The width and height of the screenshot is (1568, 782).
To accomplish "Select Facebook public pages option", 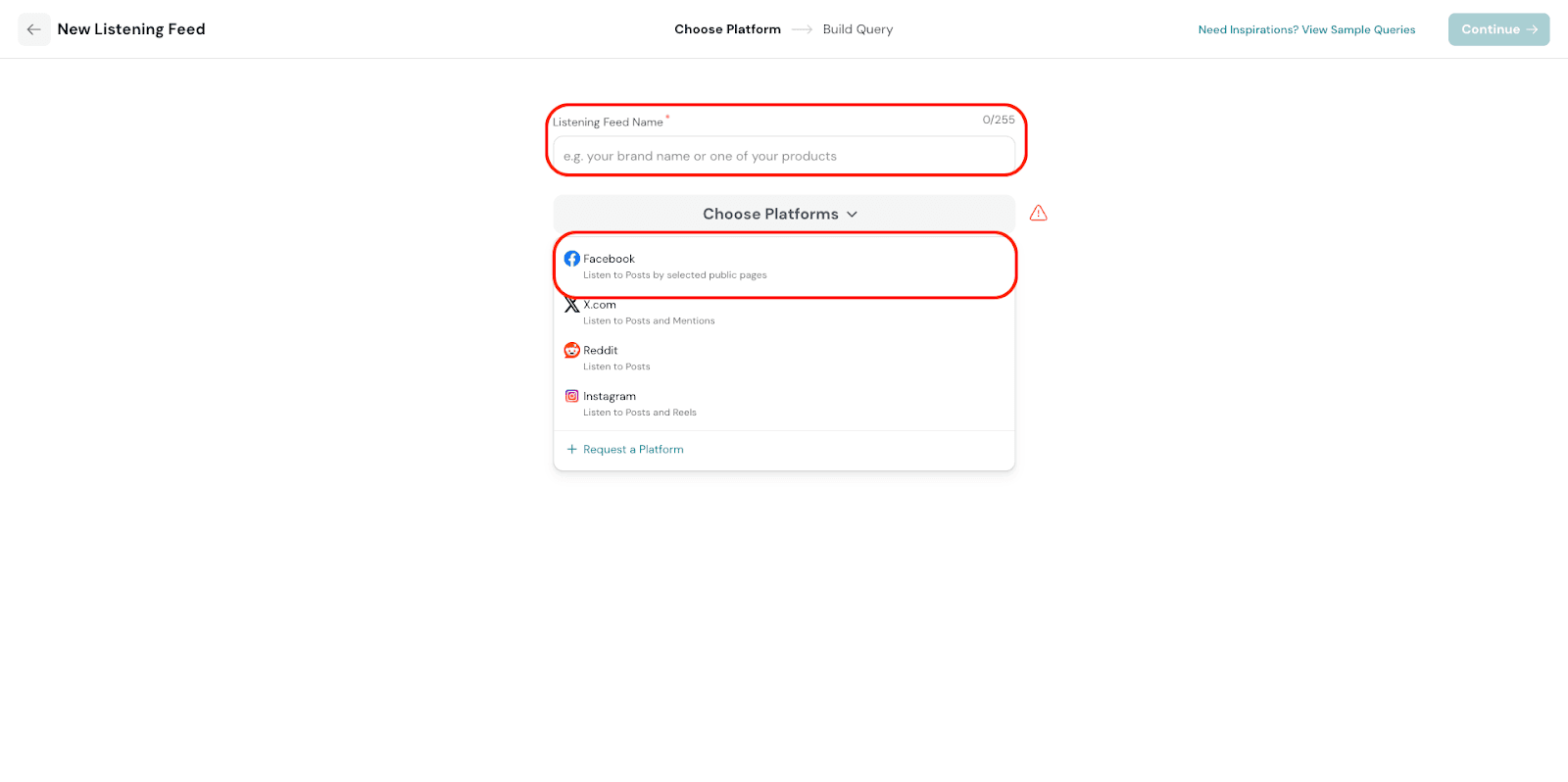I will coord(784,267).
